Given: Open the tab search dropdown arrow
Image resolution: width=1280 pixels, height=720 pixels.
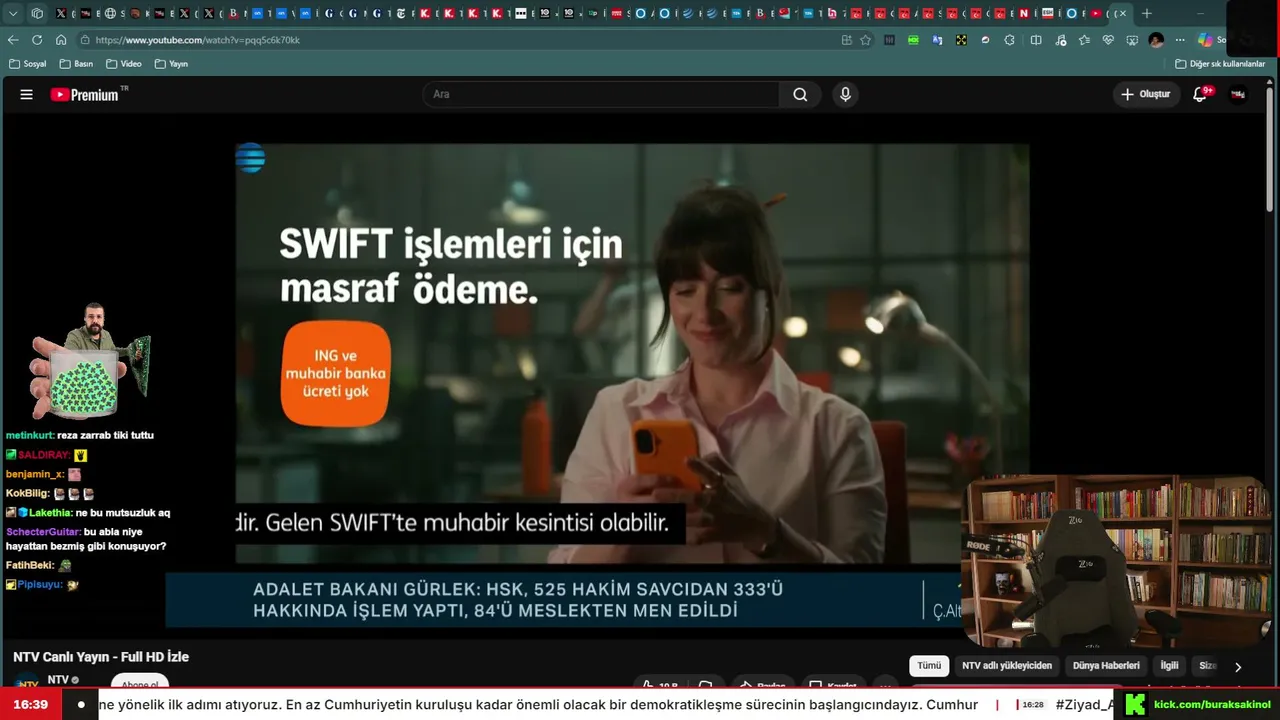Looking at the screenshot, I should pos(13,14).
